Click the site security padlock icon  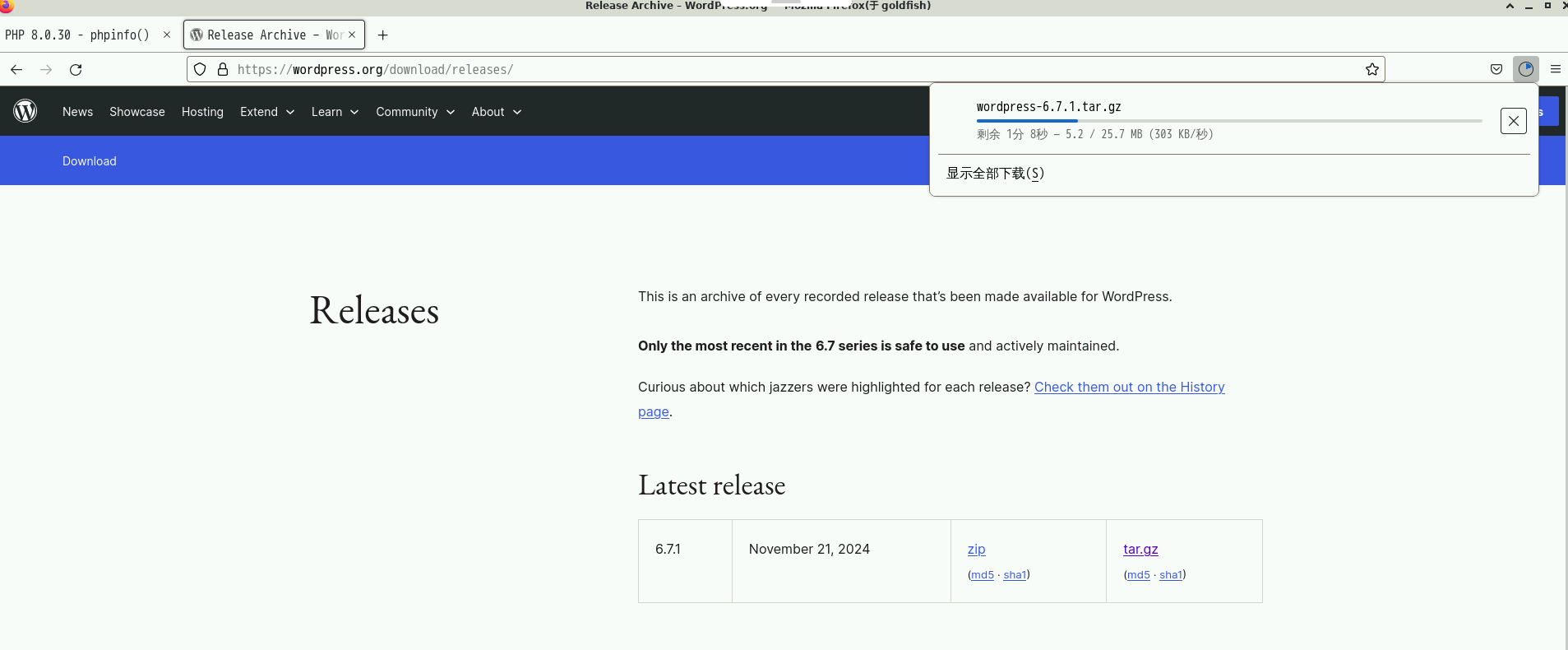click(223, 70)
